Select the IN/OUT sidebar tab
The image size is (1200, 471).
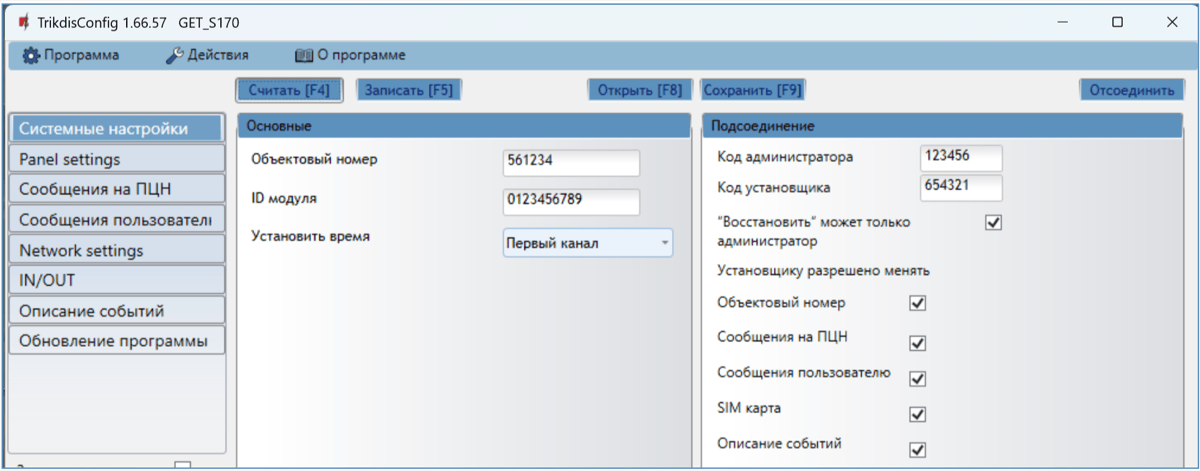115,280
